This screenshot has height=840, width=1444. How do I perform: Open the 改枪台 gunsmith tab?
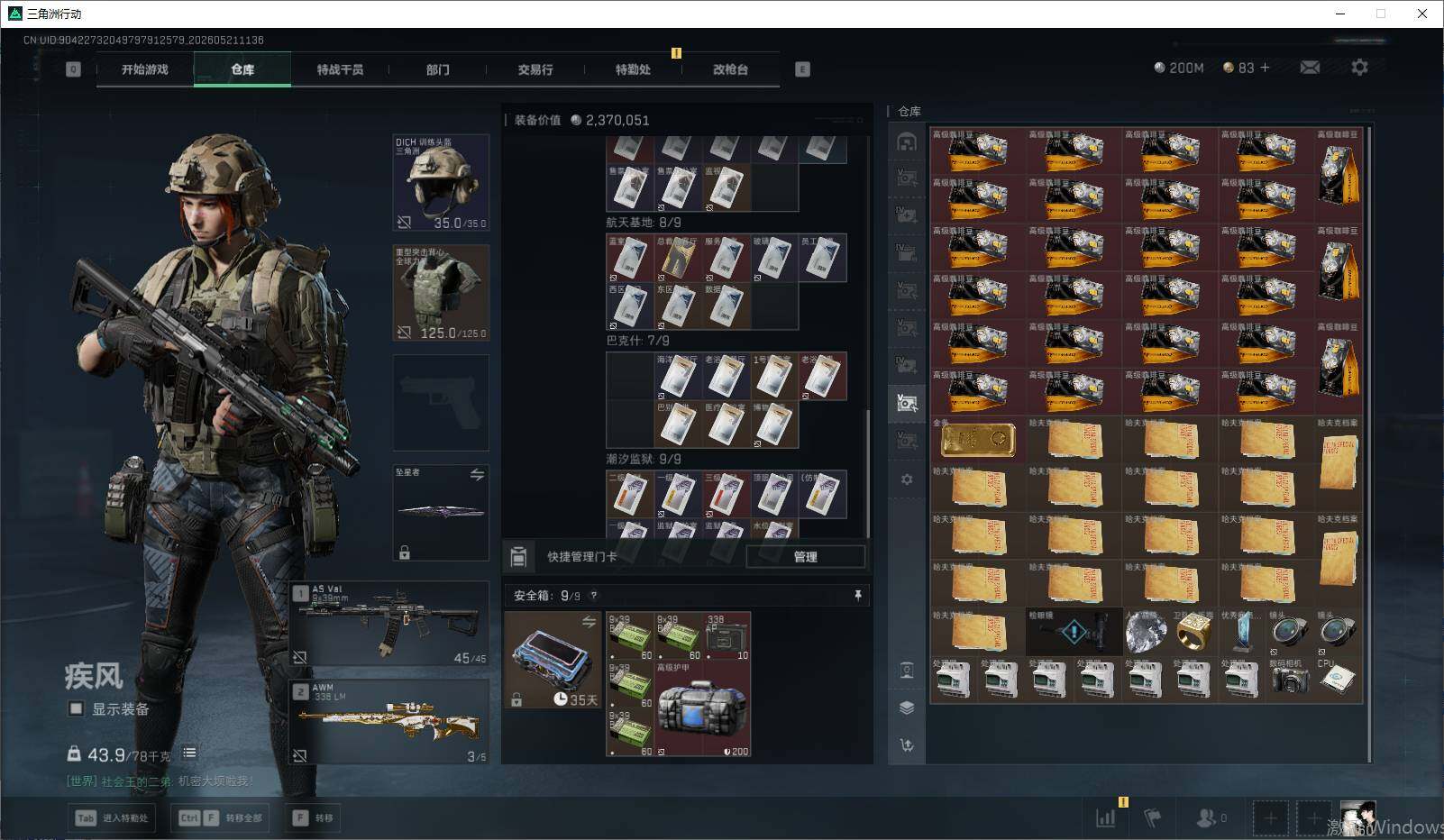pos(730,69)
